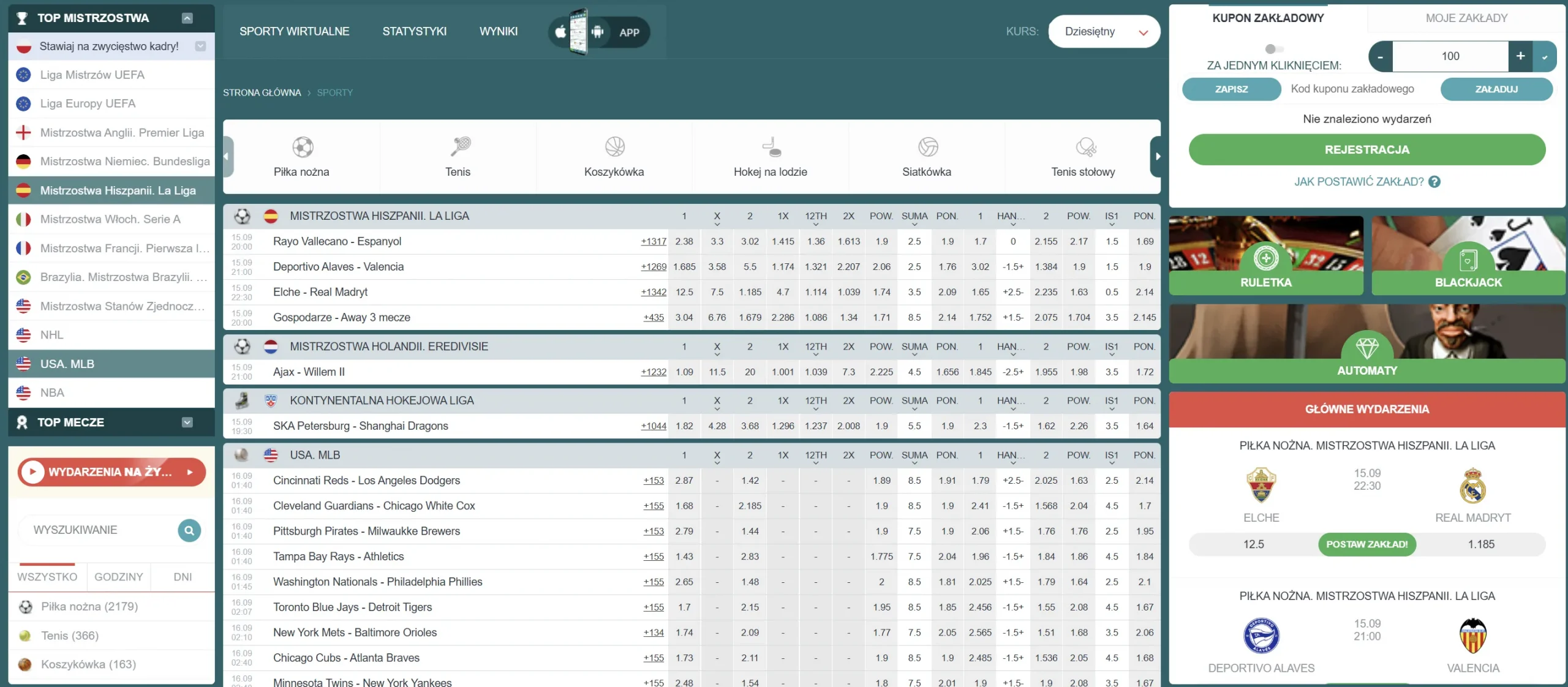Screen dimensions: 1568x687
Task: Click the Zapisz coupon button
Action: pyautogui.click(x=1231, y=89)
